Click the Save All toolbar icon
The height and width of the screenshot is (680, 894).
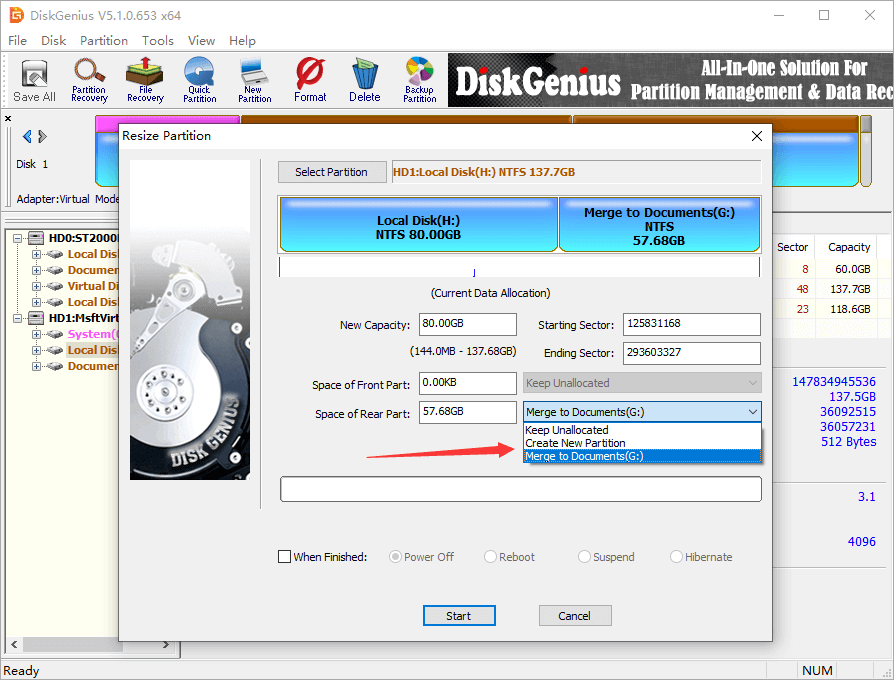(x=34, y=80)
